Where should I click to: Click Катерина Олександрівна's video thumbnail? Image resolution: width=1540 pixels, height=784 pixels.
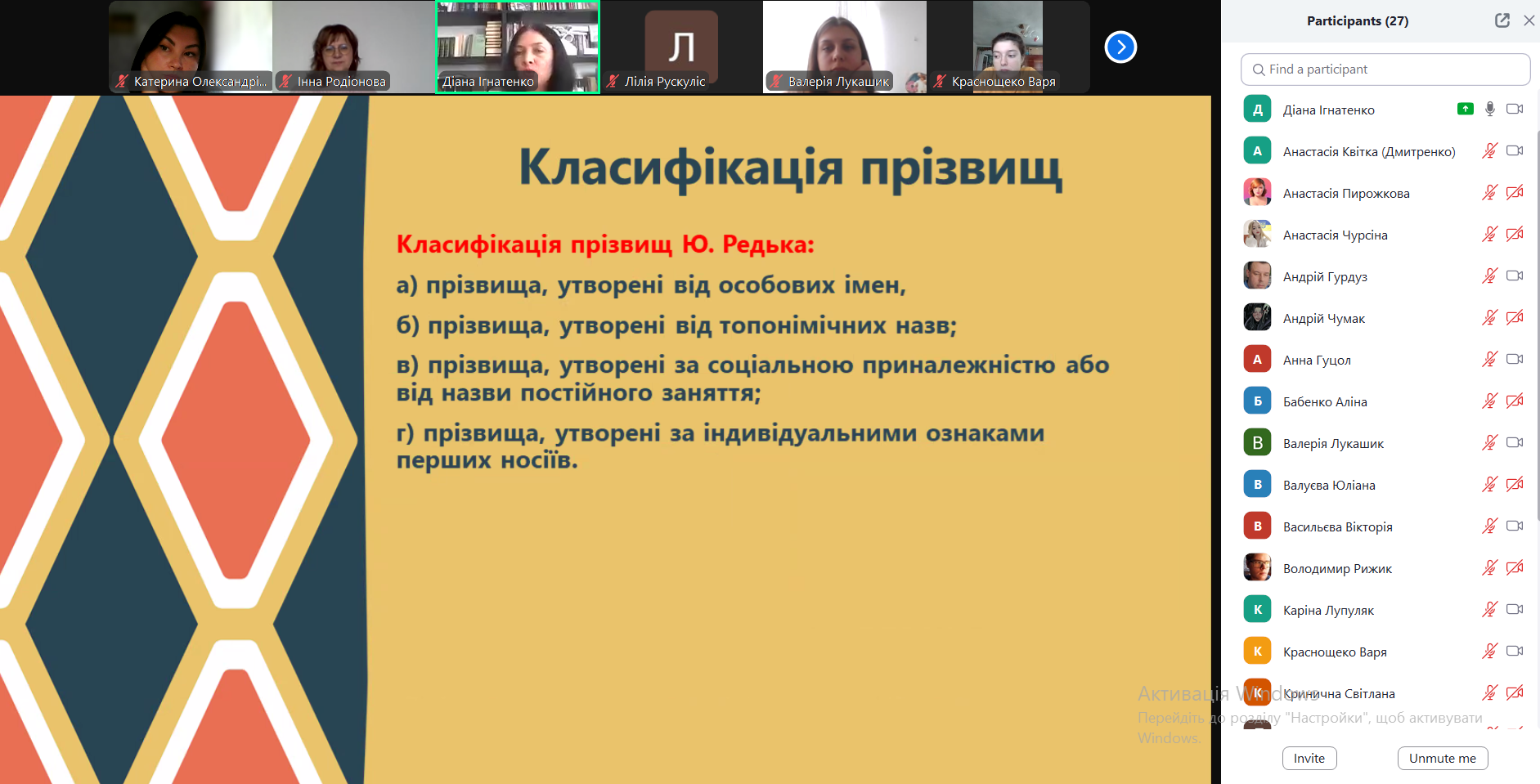point(191,47)
